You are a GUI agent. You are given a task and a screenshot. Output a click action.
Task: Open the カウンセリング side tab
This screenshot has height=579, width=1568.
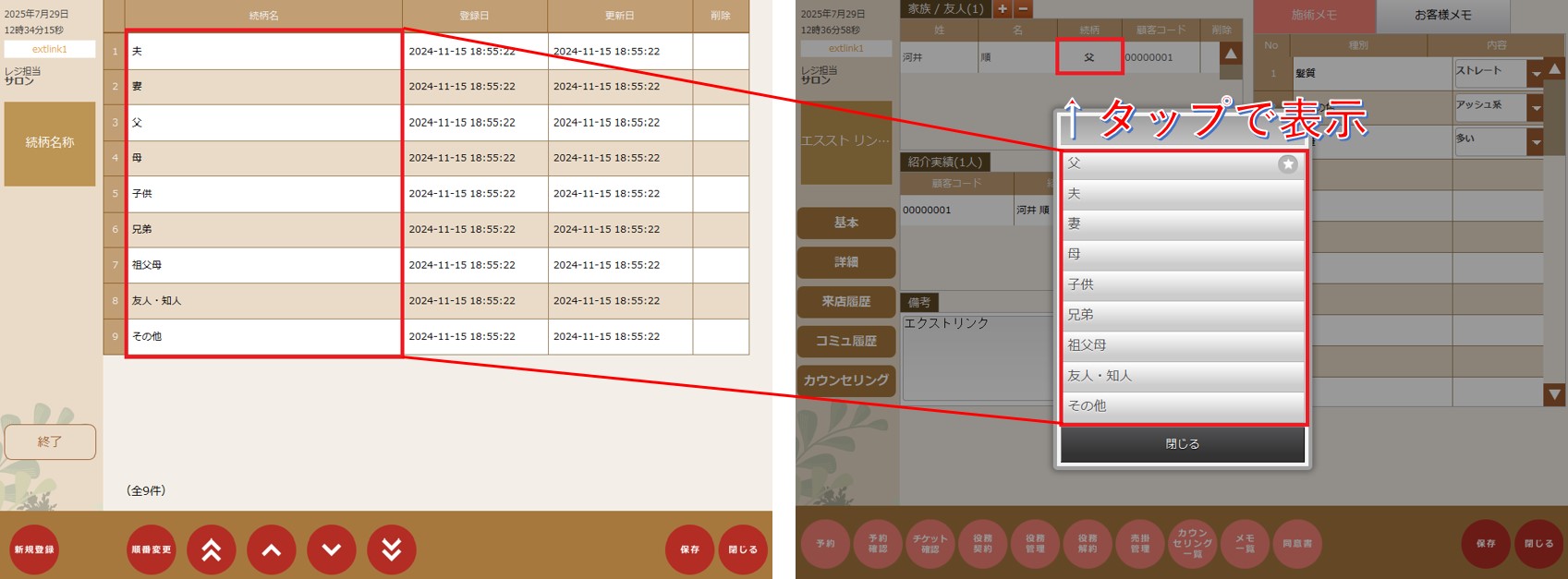(846, 380)
